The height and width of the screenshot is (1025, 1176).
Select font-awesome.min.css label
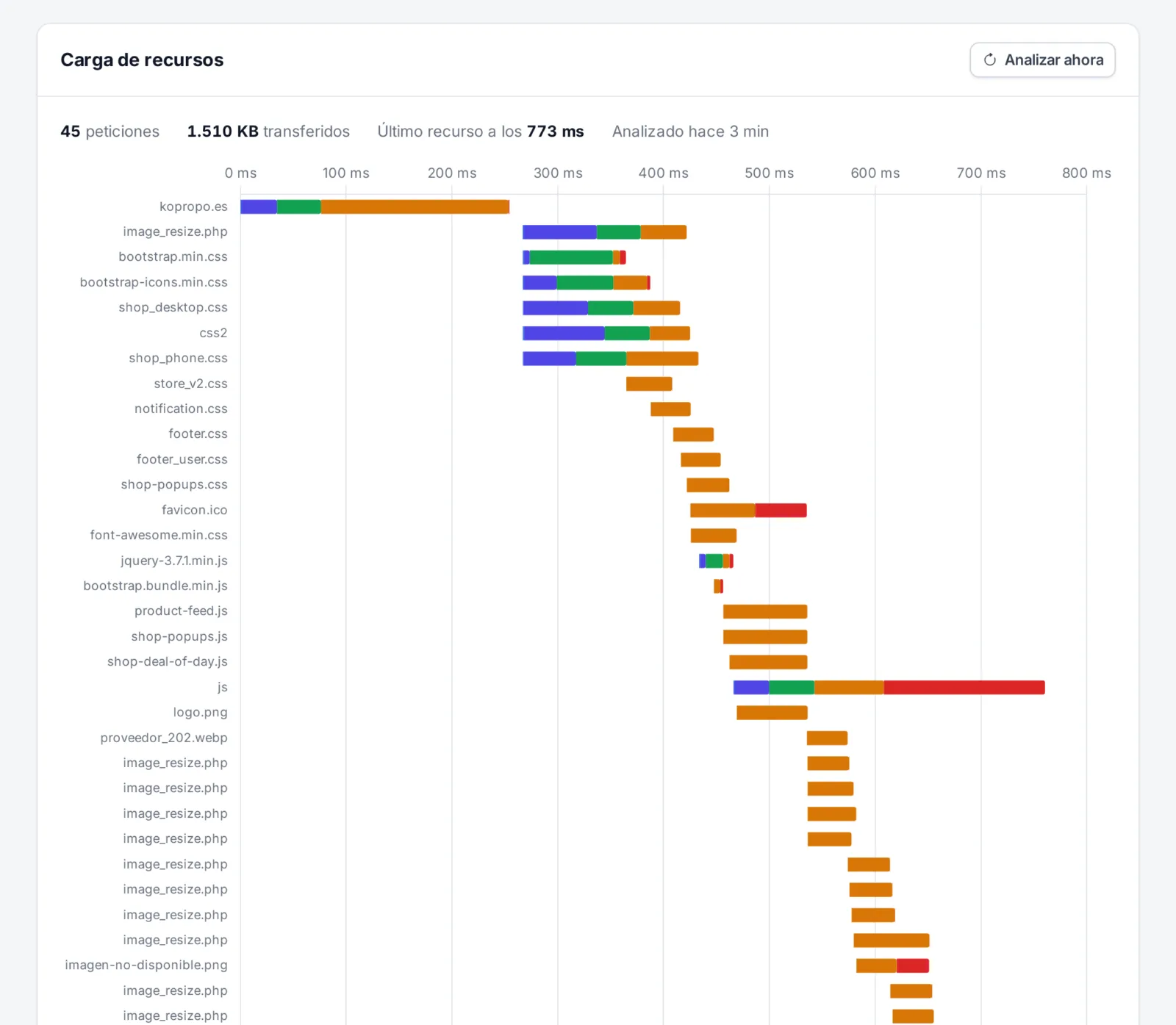click(159, 535)
